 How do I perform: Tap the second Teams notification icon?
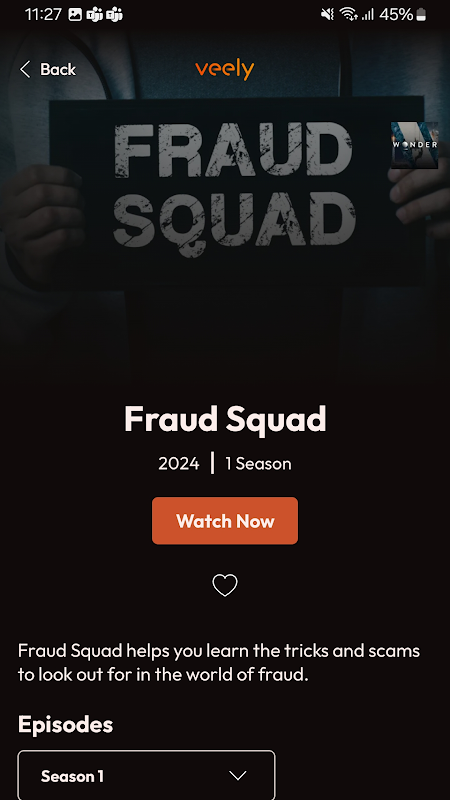pos(114,15)
